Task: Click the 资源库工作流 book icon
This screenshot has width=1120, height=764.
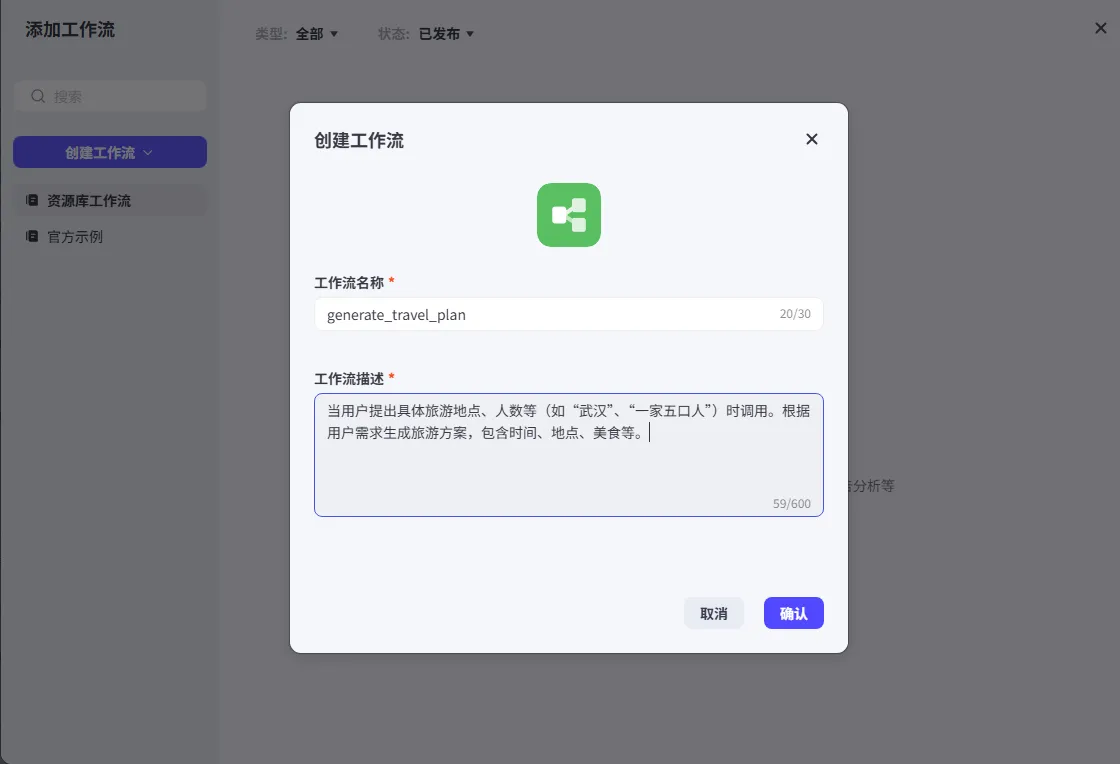Action: point(32,200)
